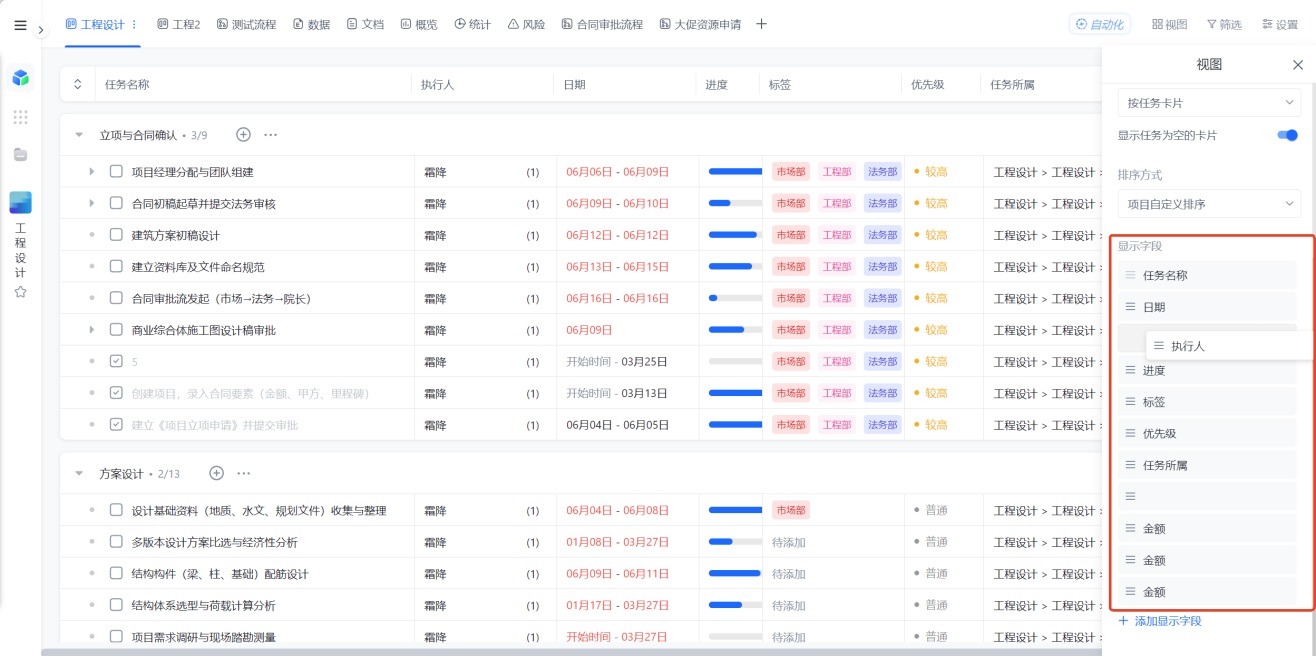Expand subtasks of 合同初稿起草并提交法务审核
The width and height of the screenshot is (1316, 656).
91,203
